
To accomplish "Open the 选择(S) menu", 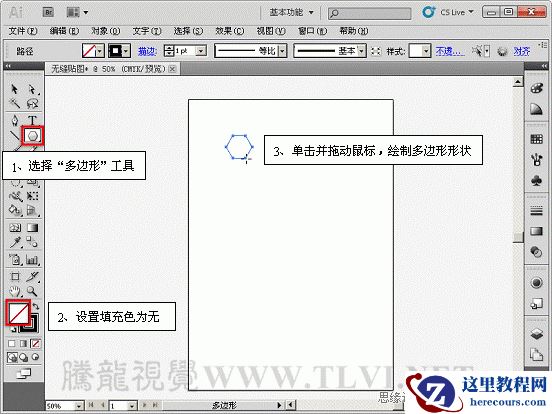I will pyautogui.click(x=188, y=31).
